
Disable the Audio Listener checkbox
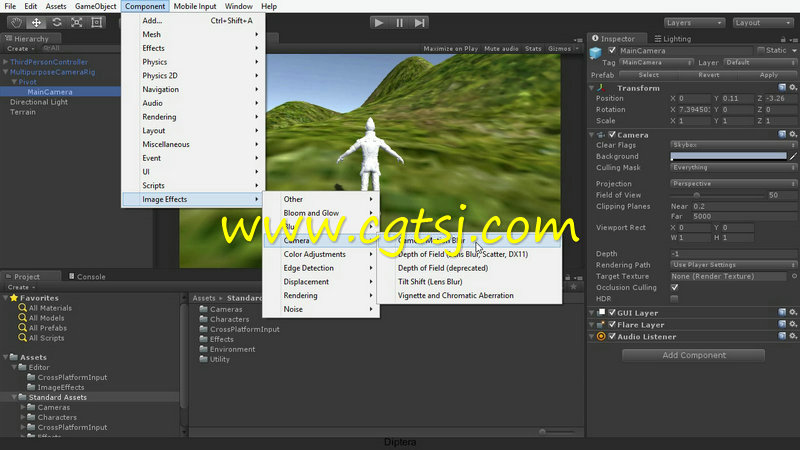pos(612,336)
